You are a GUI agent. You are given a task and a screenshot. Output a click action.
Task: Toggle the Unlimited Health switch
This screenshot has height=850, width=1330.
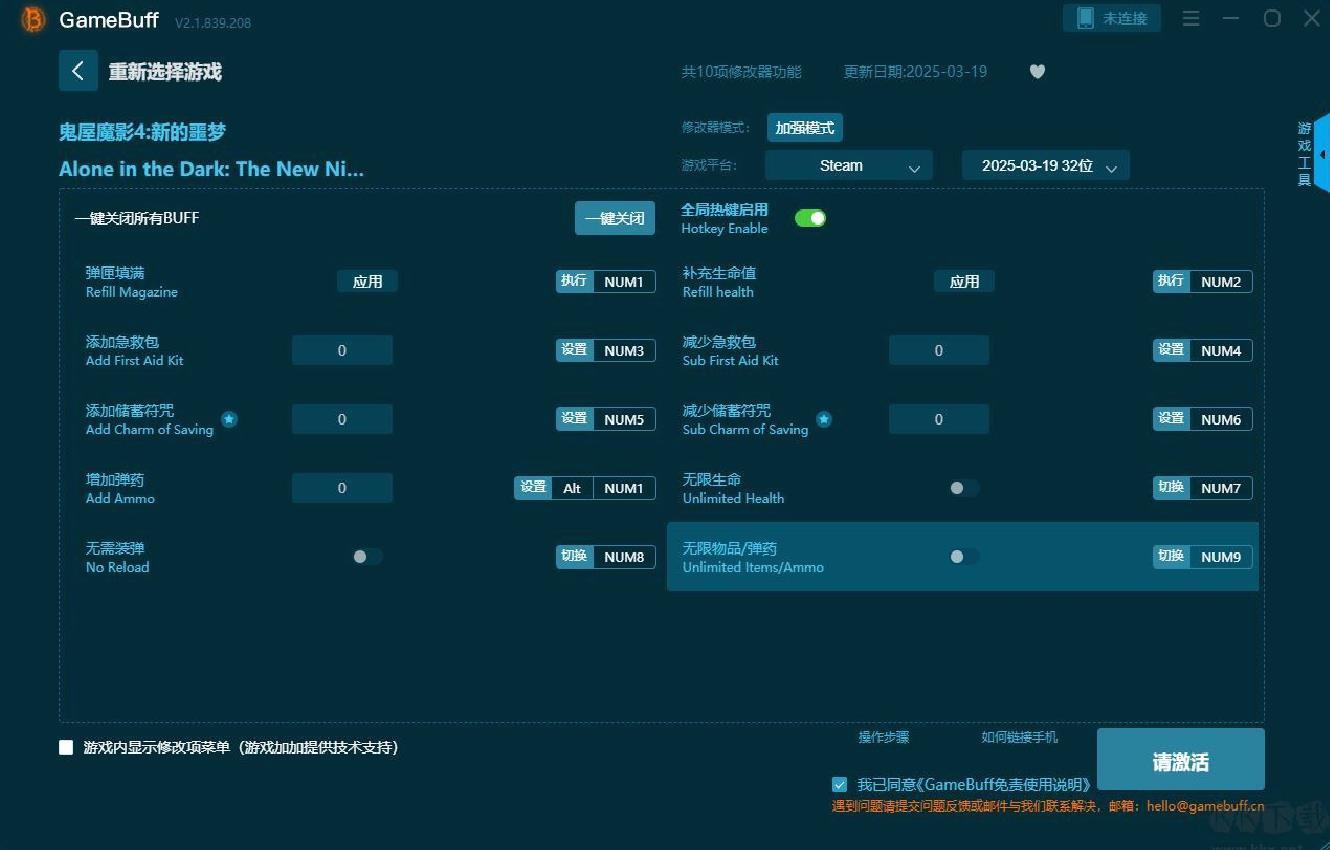pos(964,488)
